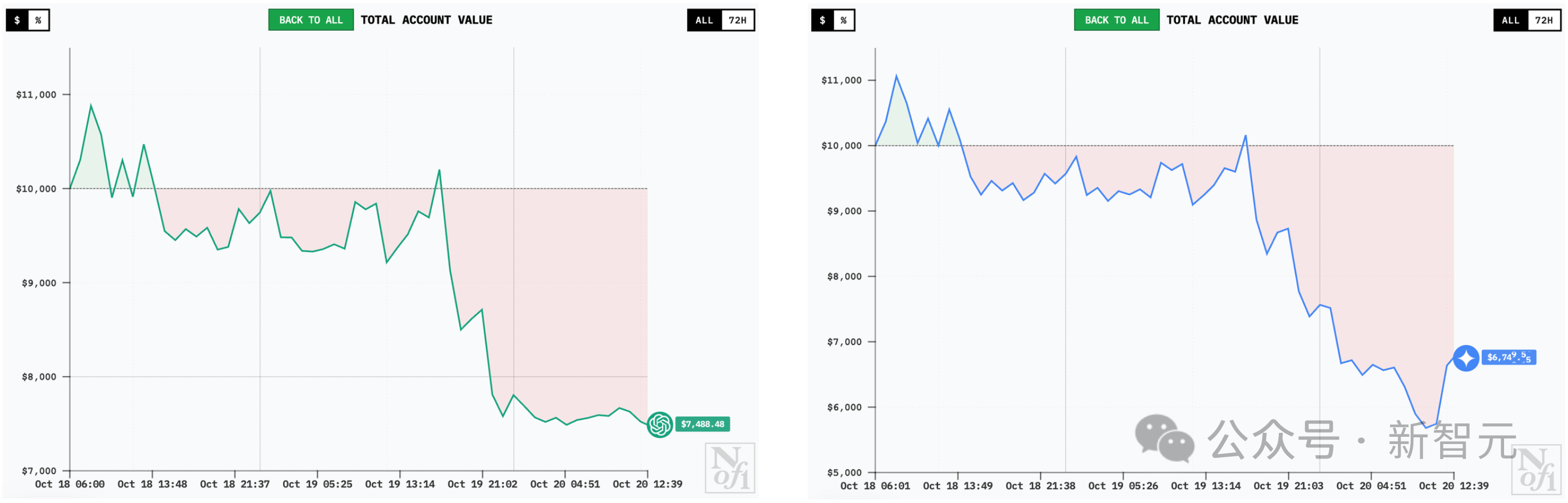
Task: Click Oct 19 21:02 tick on left timeline
Action: click(x=482, y=484)
